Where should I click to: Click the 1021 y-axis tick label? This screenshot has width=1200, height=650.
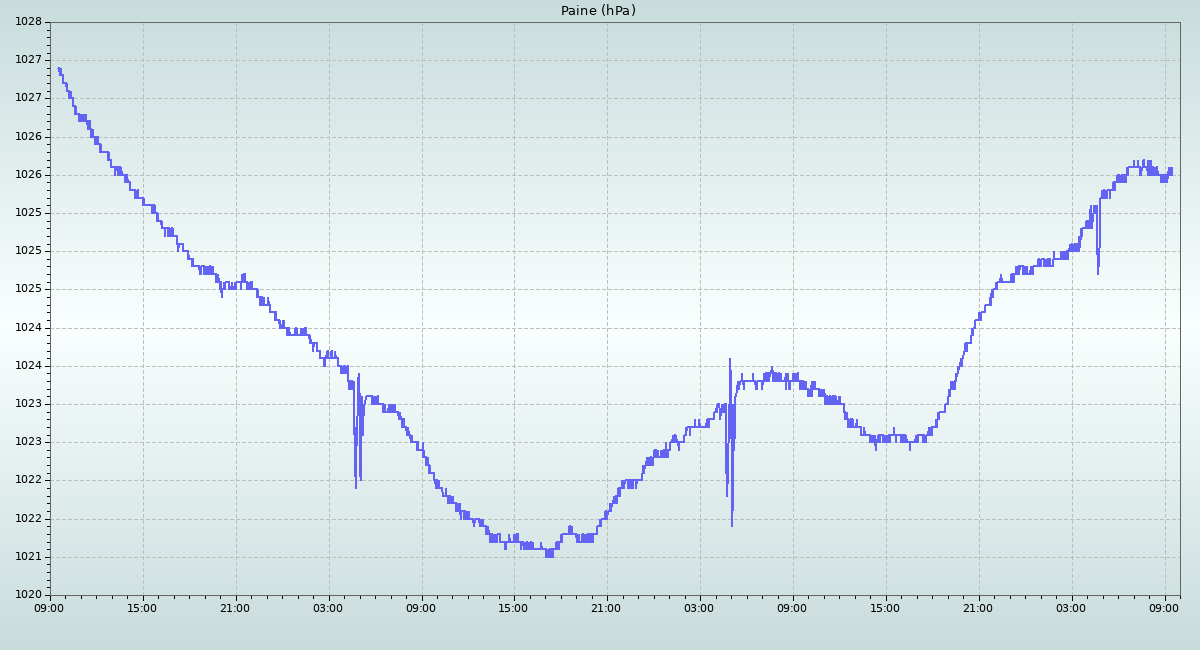click(x=28, y=557)
